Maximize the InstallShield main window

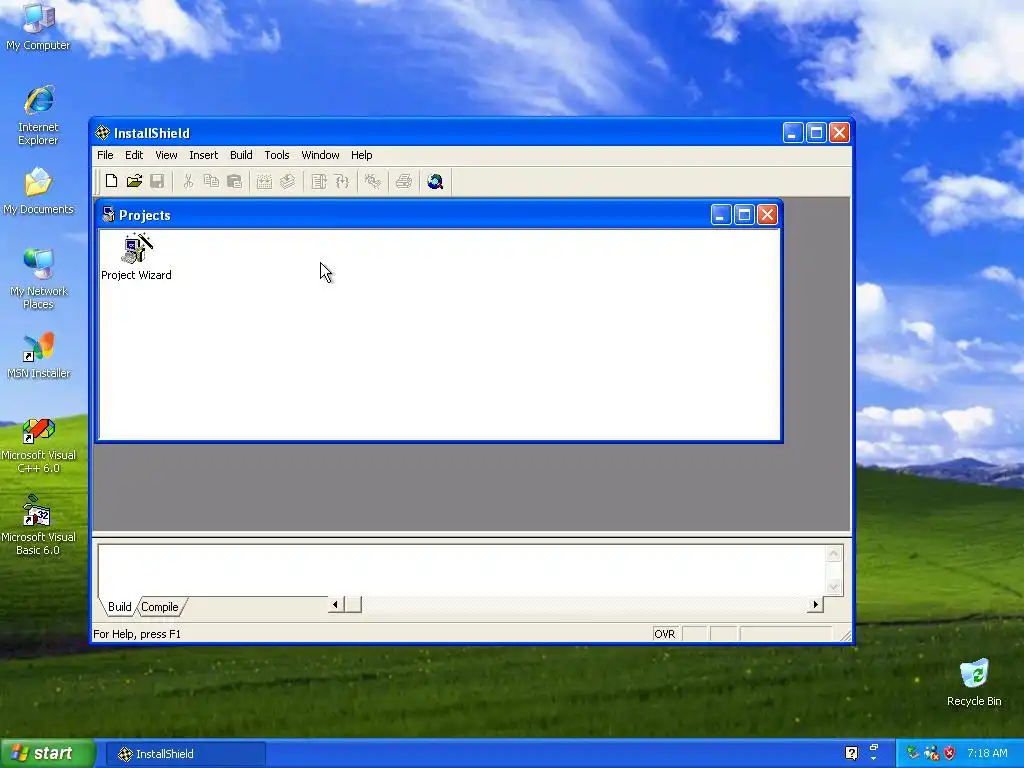pyautogui.click(x=816, y=133)
